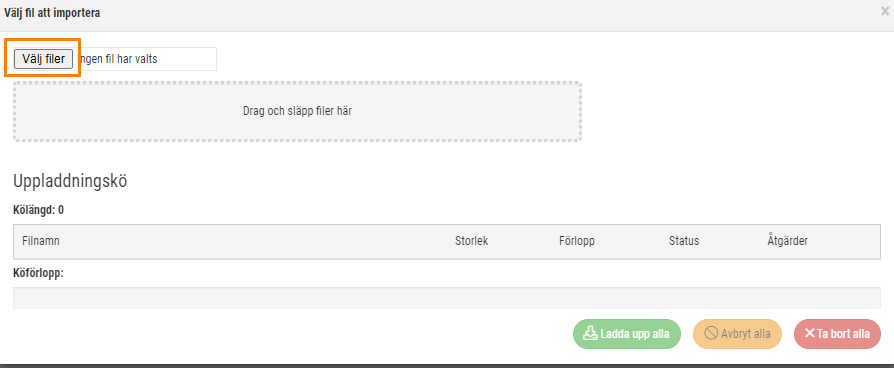
Task: Click the Filnamn column header
Action: [40, 241]
